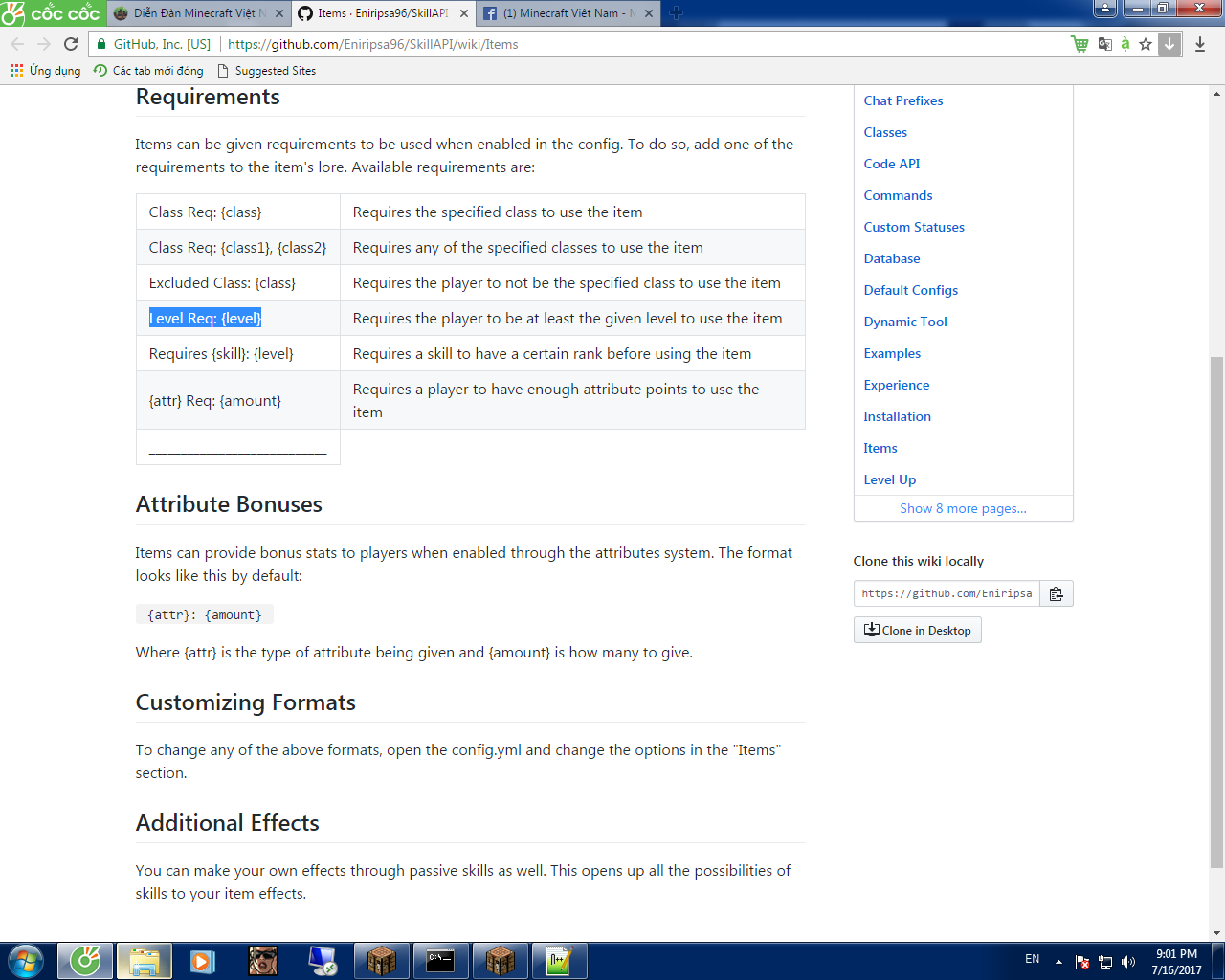The height and width of the screenshot is (980, 1225).
Task: Go back to the previous page
Action: pyautogui.click(x=17, y=44)
